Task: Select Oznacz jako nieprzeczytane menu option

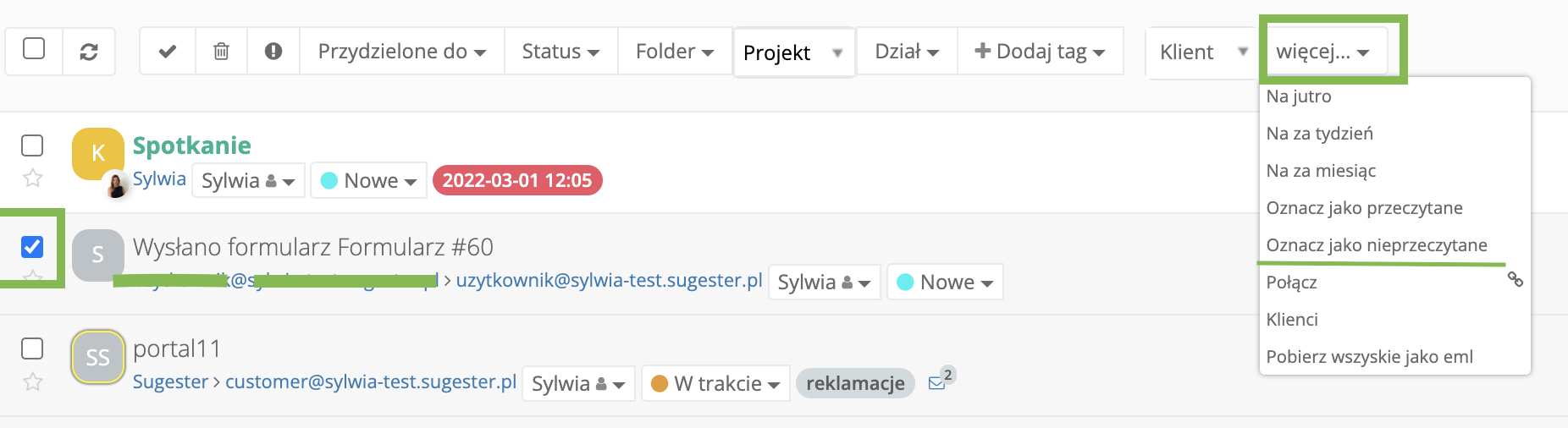Action: [x=1376, y=245]
